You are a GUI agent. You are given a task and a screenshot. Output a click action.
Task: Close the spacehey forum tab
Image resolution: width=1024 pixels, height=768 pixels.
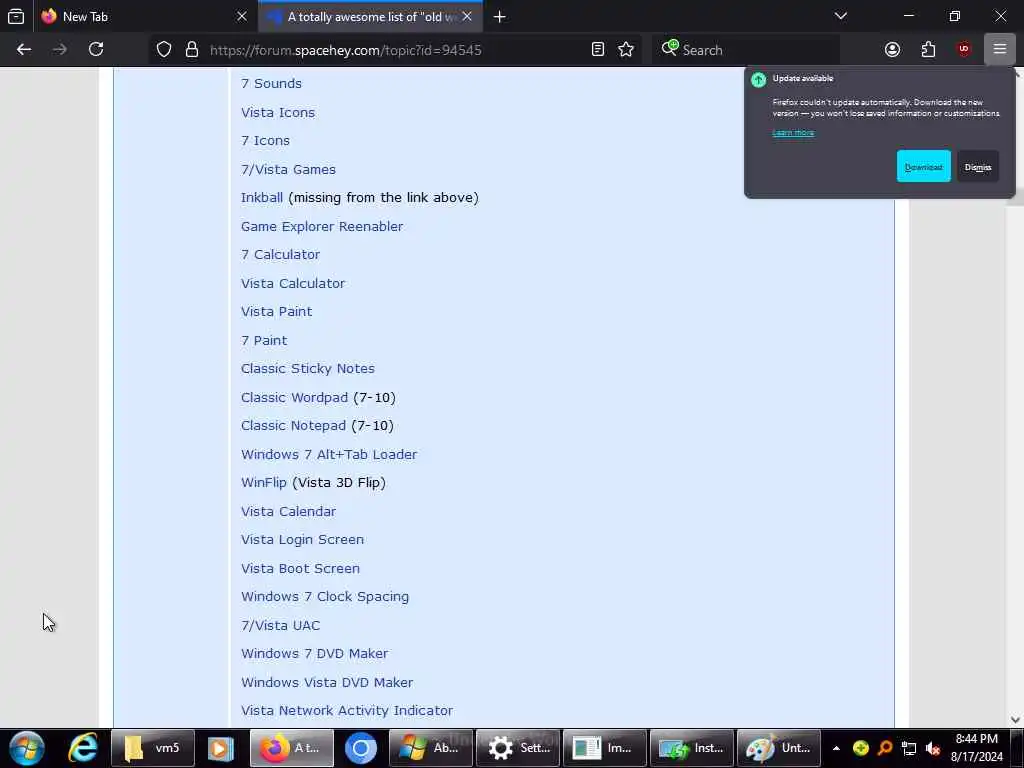point(467,16)
